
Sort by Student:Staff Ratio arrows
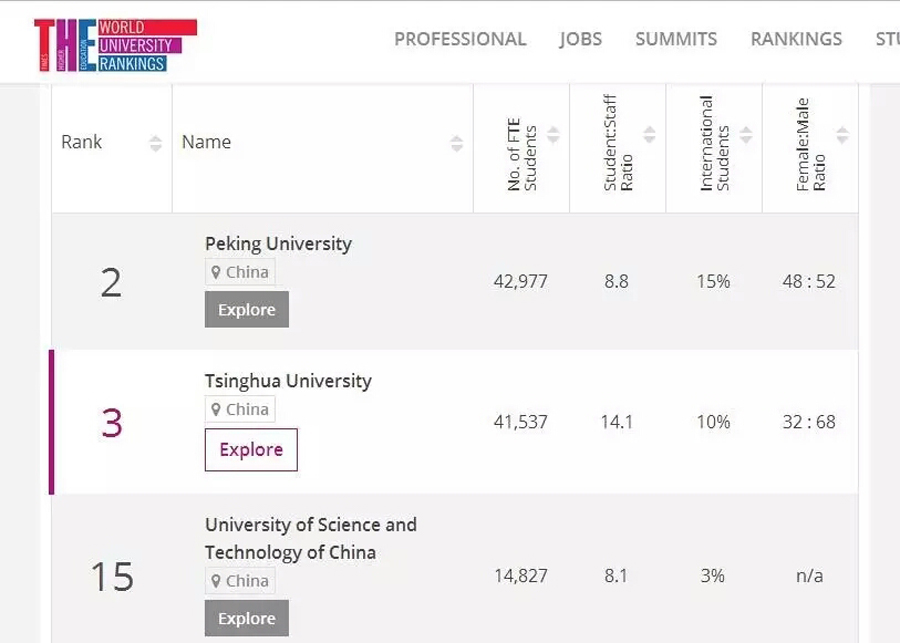[x=649, y=134]
